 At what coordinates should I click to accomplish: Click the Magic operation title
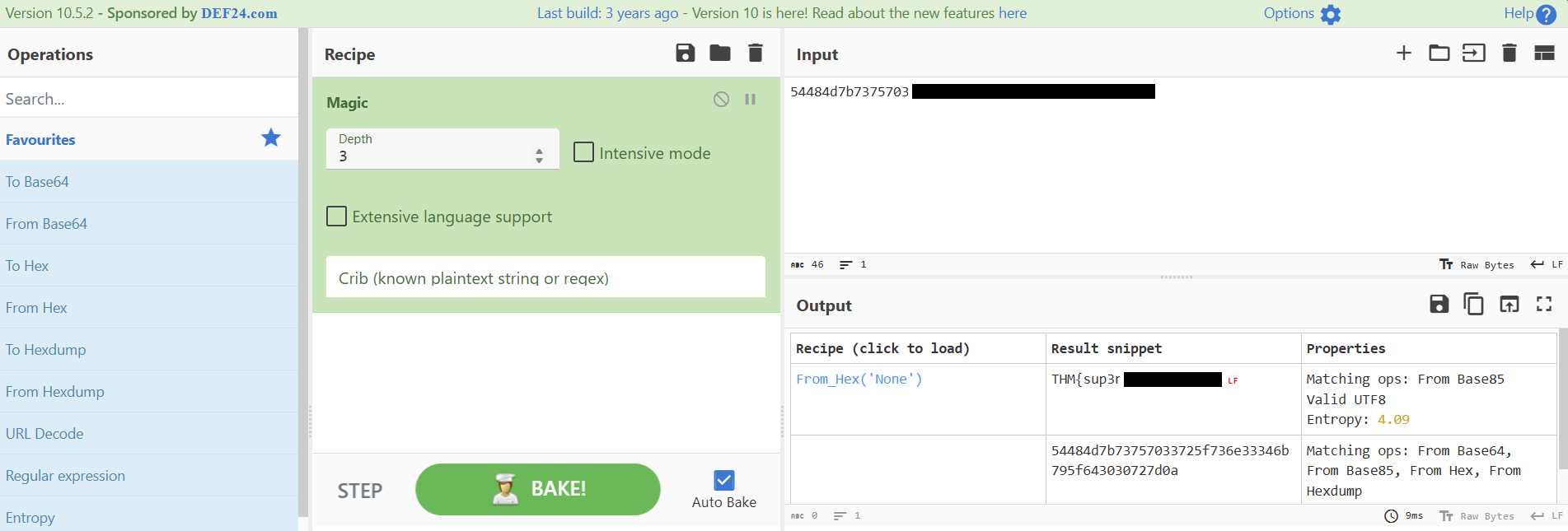(x=347, y=103)
